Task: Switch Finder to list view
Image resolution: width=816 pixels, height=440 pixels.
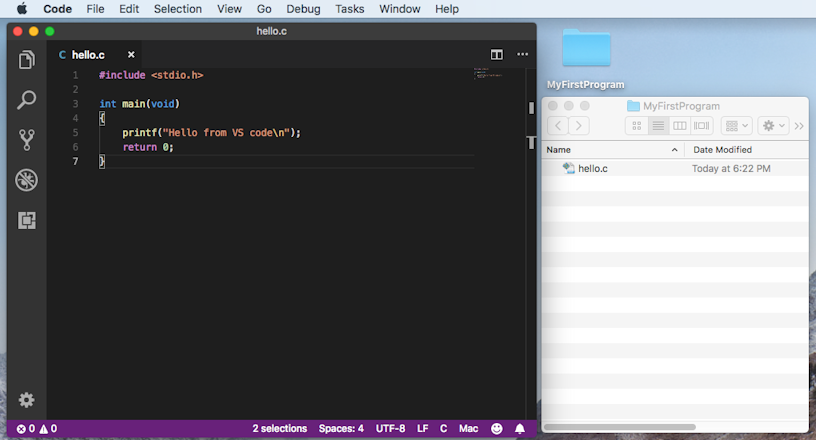Action: [658, 125]
